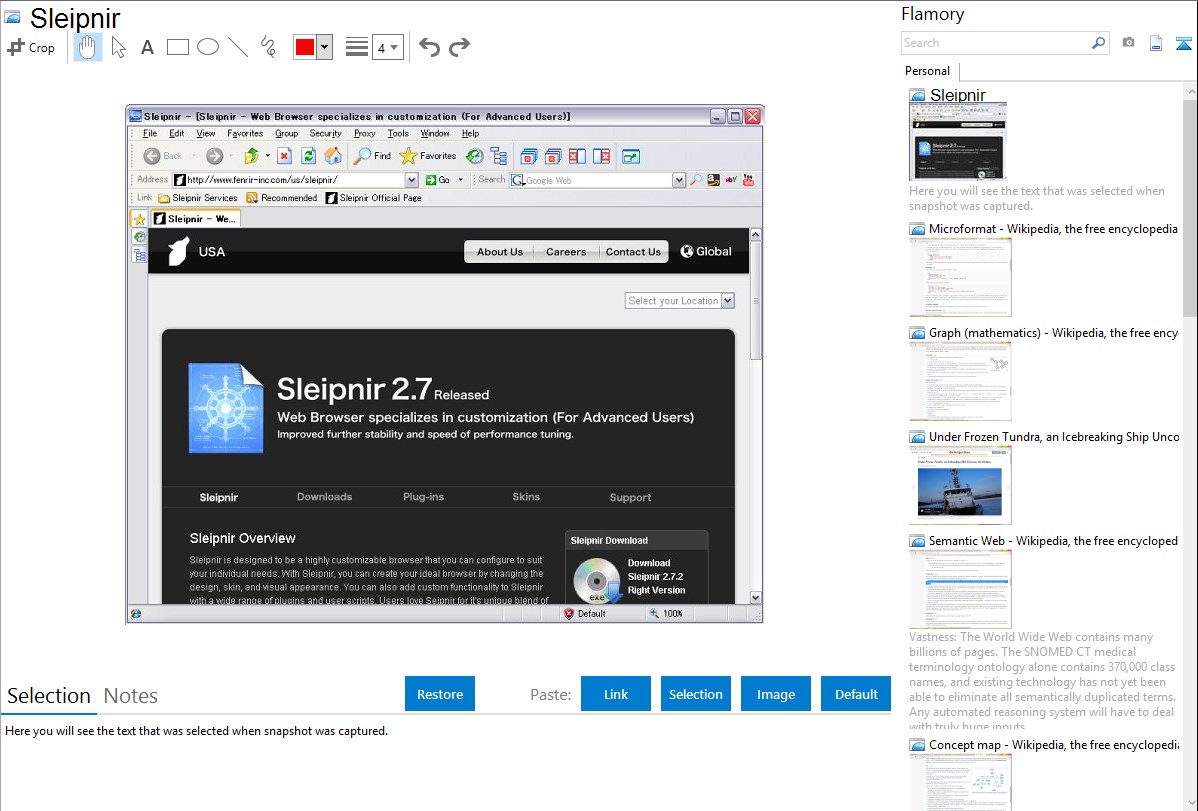
Task: Open the Downloads page tab
Action: [325, 497]
